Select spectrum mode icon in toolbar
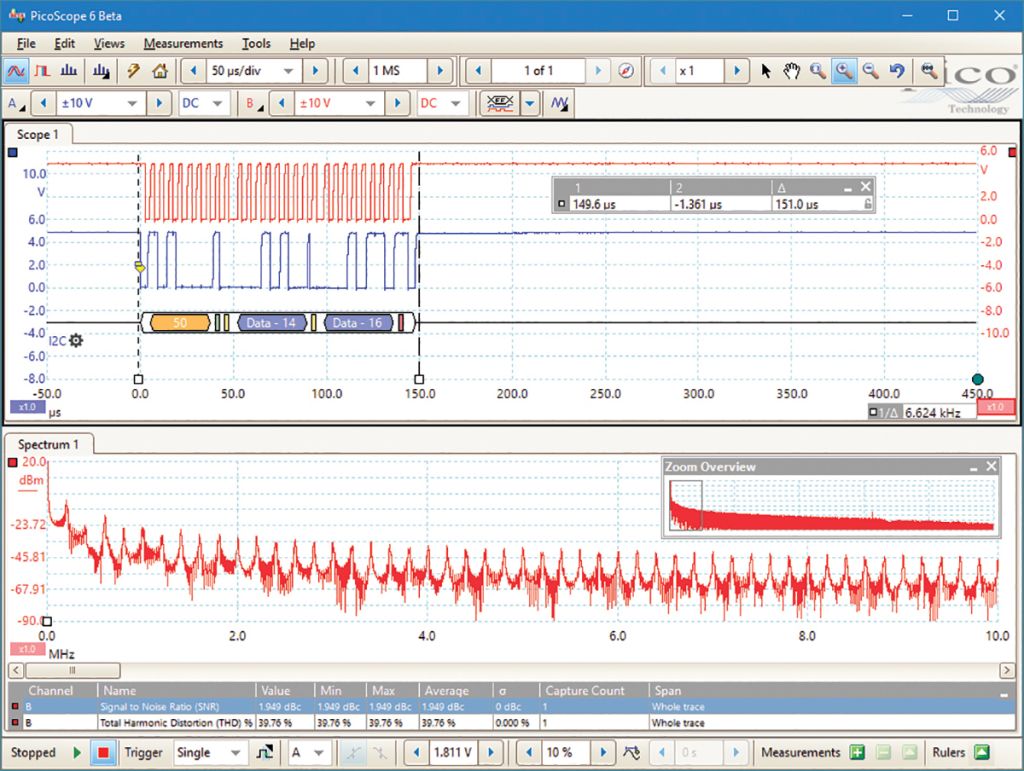 pos(69,71)
